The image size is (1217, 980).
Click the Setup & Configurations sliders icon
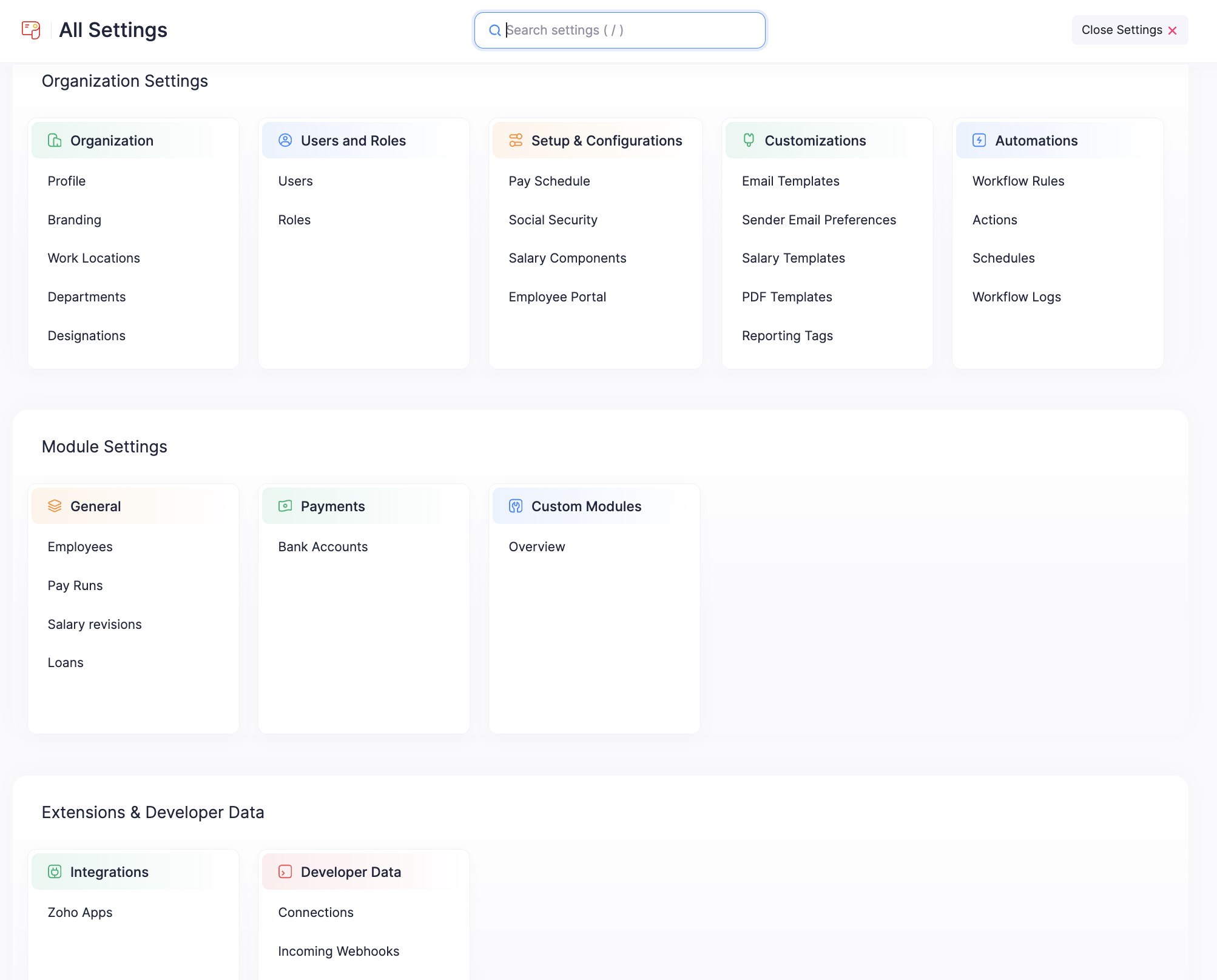click(516, 141)
